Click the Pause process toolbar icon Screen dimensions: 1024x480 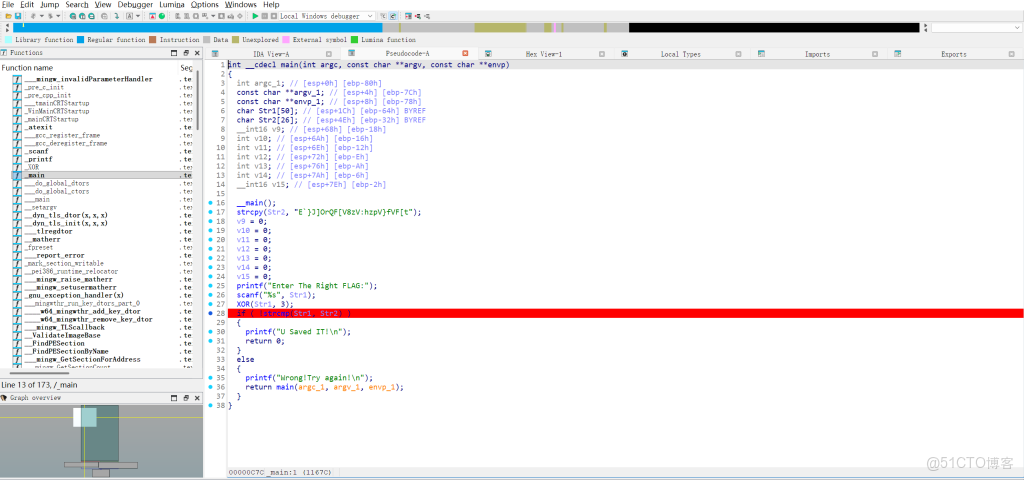coord(264,16)
